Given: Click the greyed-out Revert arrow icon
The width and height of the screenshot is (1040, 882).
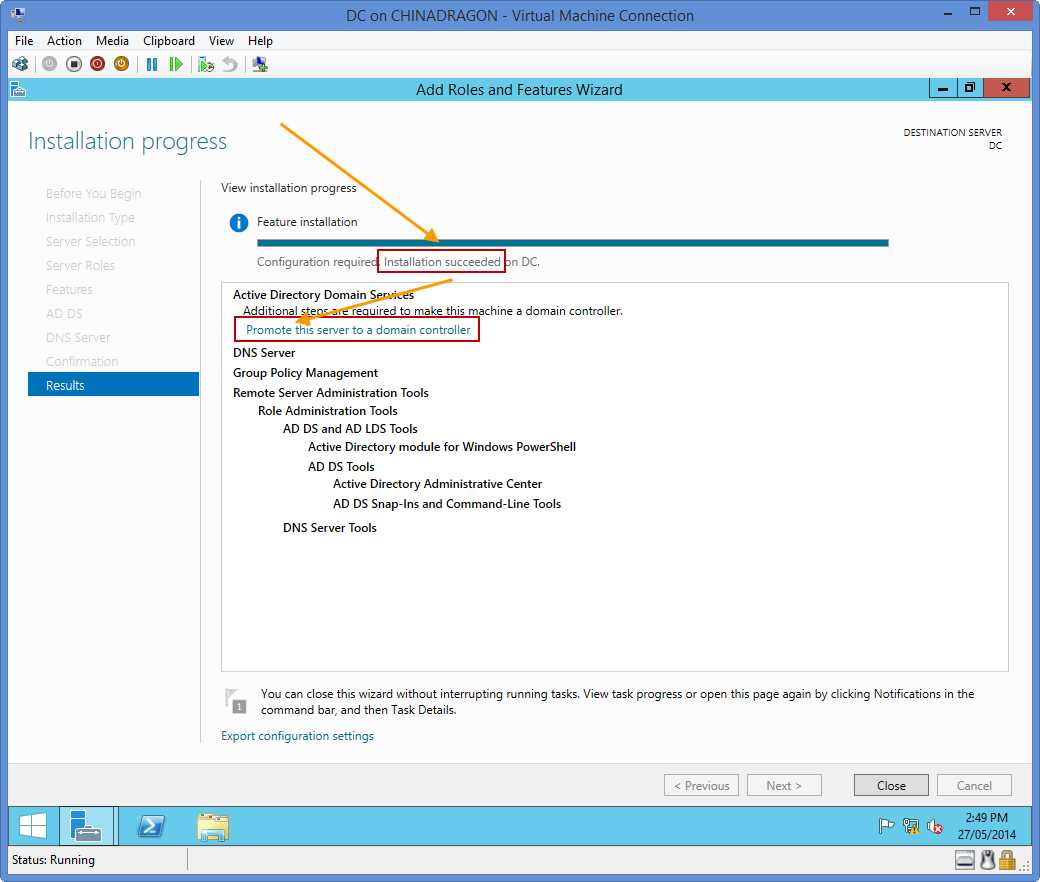Looking at the screenshot, I should [x=229, y=64].
